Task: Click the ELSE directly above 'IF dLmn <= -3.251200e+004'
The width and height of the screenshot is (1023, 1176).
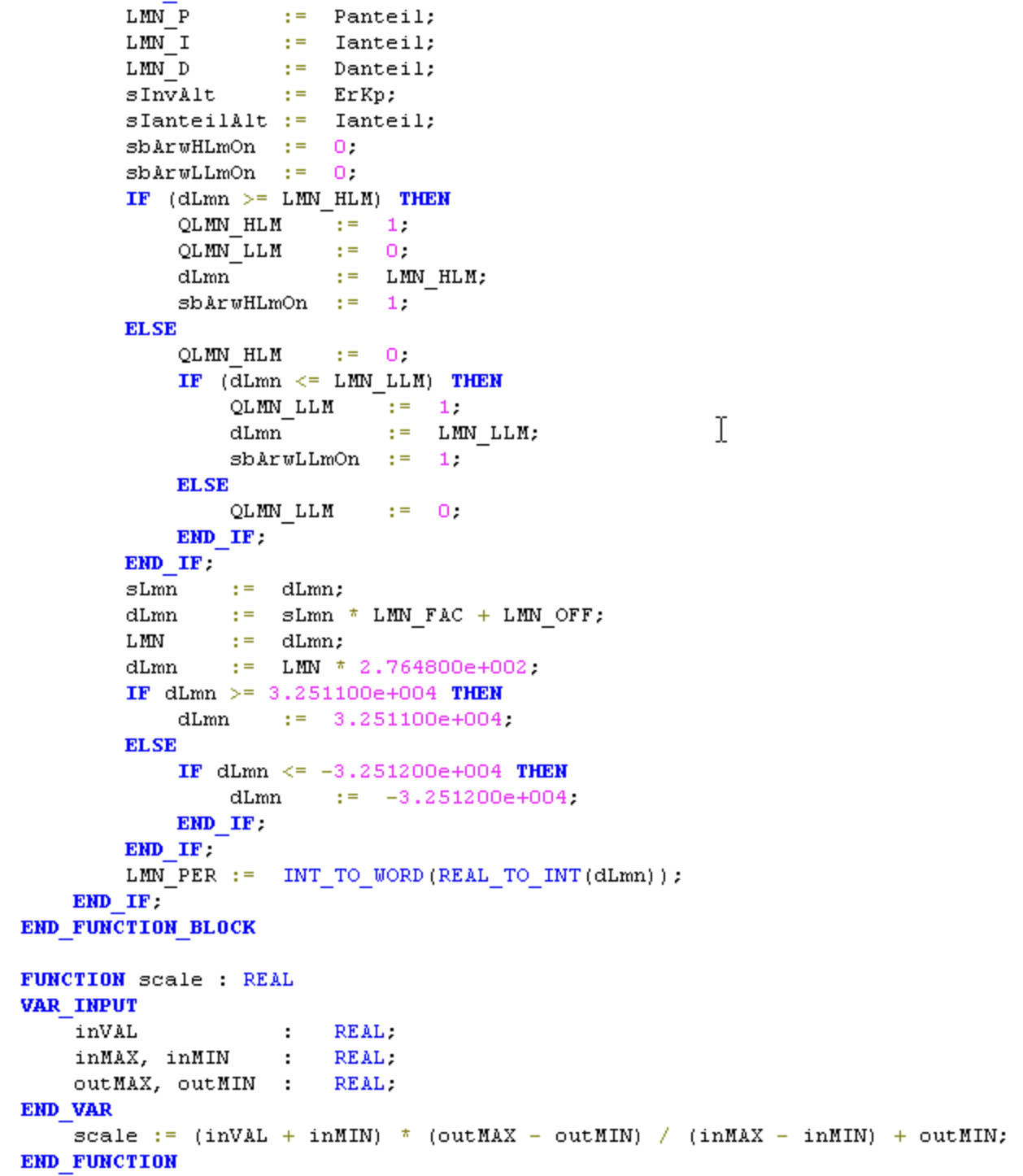Action: (150, 745)
